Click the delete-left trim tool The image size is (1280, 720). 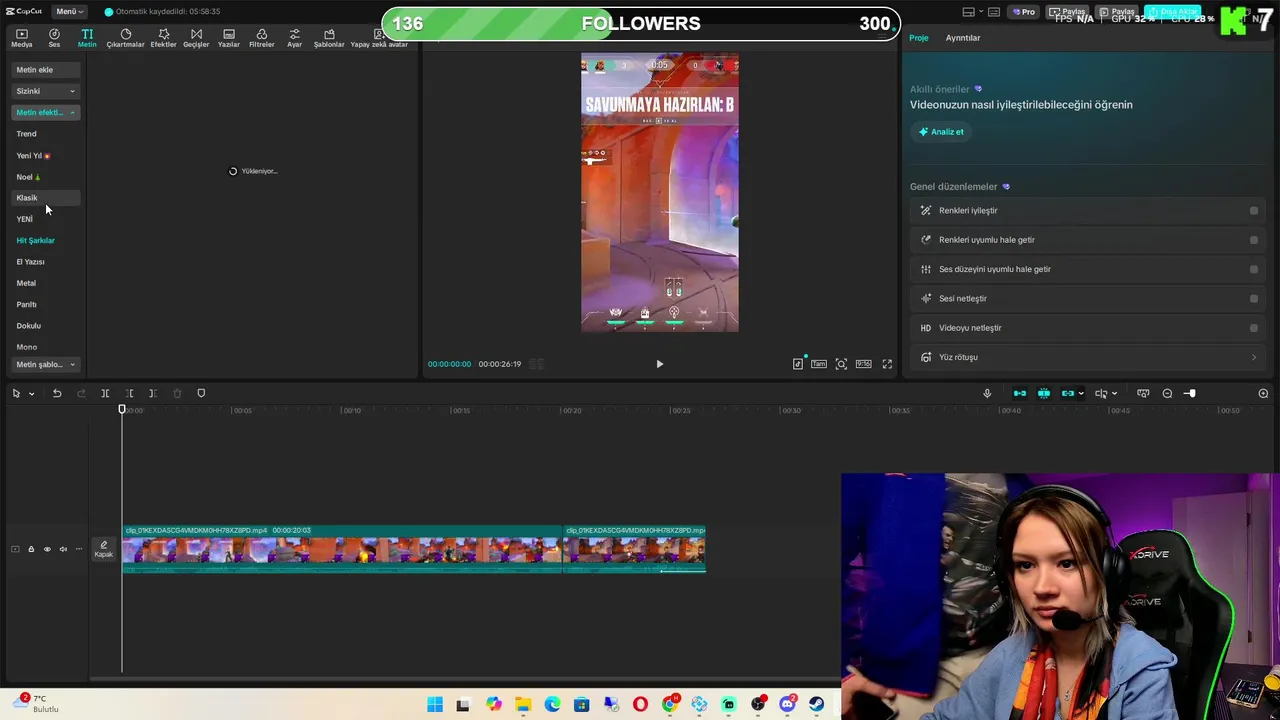[129, 393]
